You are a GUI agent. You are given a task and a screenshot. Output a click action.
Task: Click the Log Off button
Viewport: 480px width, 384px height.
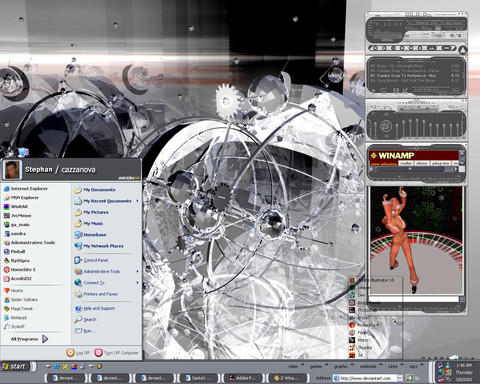[78, 353]
